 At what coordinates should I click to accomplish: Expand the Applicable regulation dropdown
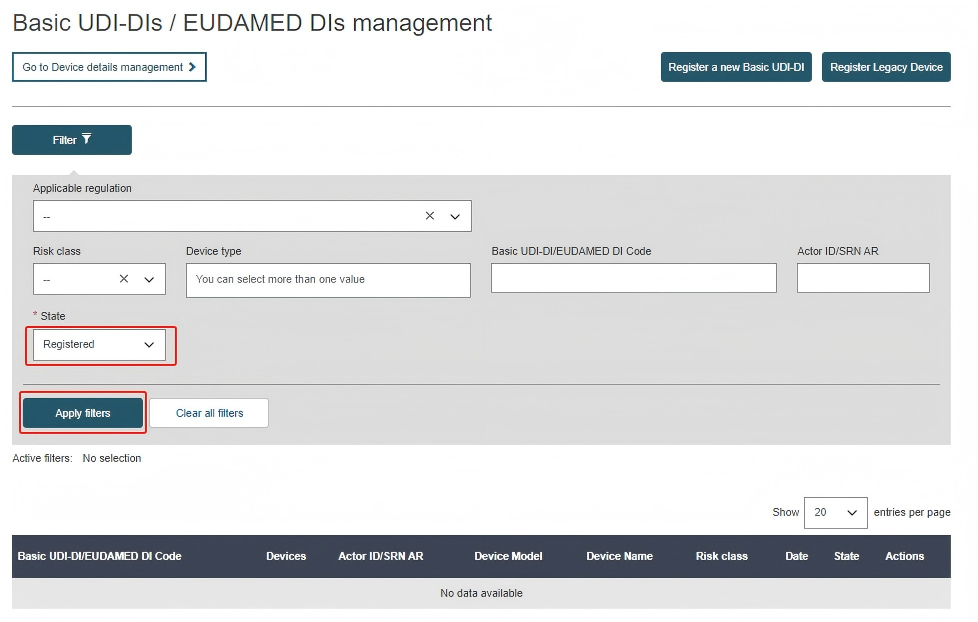455,216
